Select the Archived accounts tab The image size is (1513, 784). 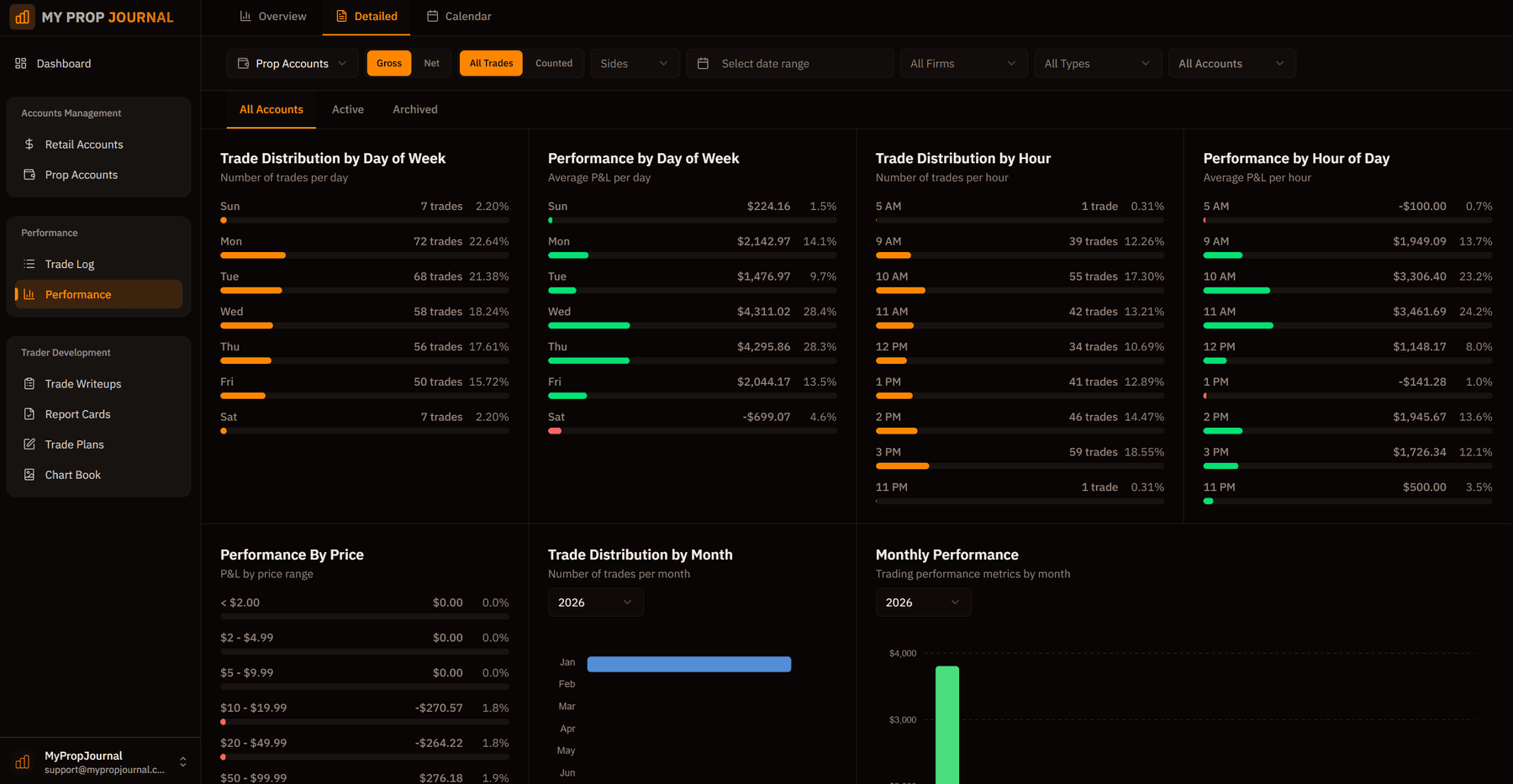(414, 109)
